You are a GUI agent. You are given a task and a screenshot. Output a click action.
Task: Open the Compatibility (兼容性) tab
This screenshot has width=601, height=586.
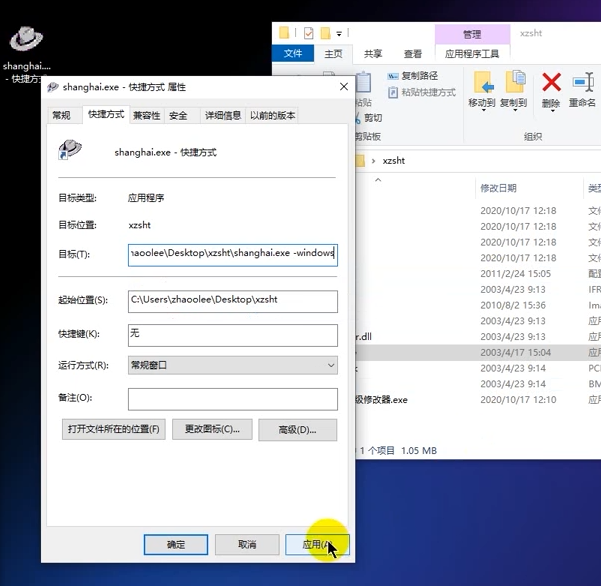pos(146,115)
